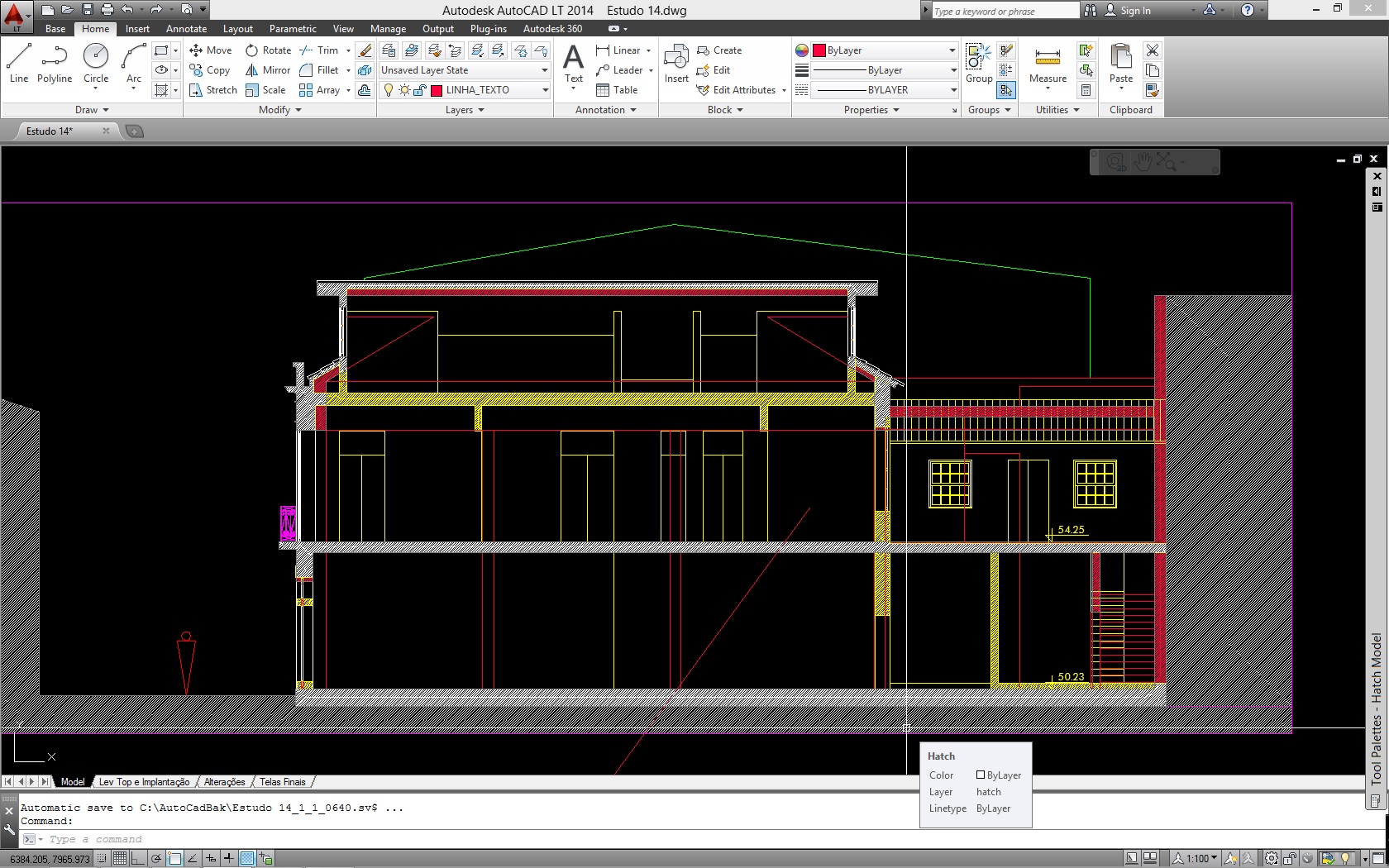The width and height of the screenshot is (1389, 868).
Task: Toggle layer on/off lightbulb for LINHA_TEXTO
Action: (x=389, y=90)
